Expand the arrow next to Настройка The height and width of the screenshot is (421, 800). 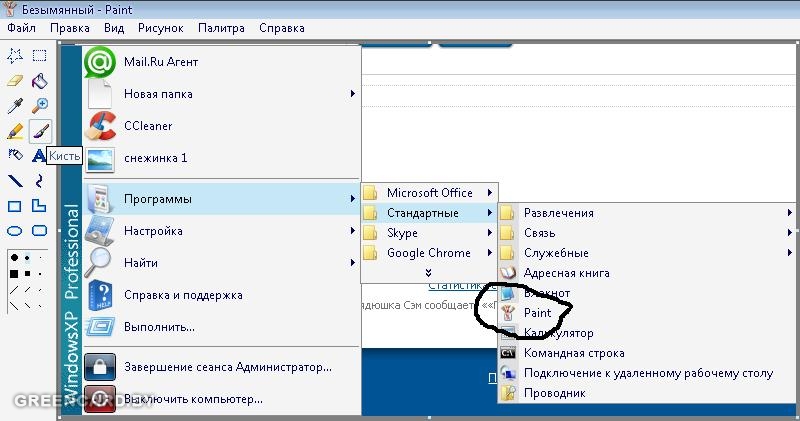point(352,231)
